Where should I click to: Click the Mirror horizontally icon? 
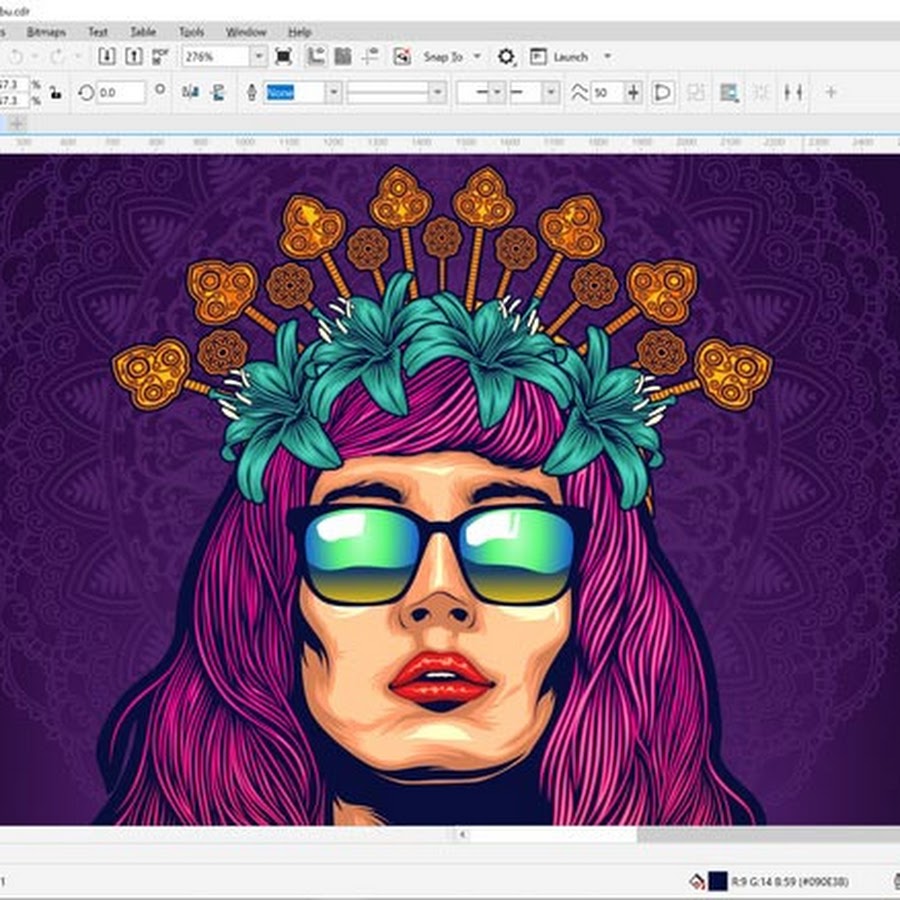pos(190,93)
